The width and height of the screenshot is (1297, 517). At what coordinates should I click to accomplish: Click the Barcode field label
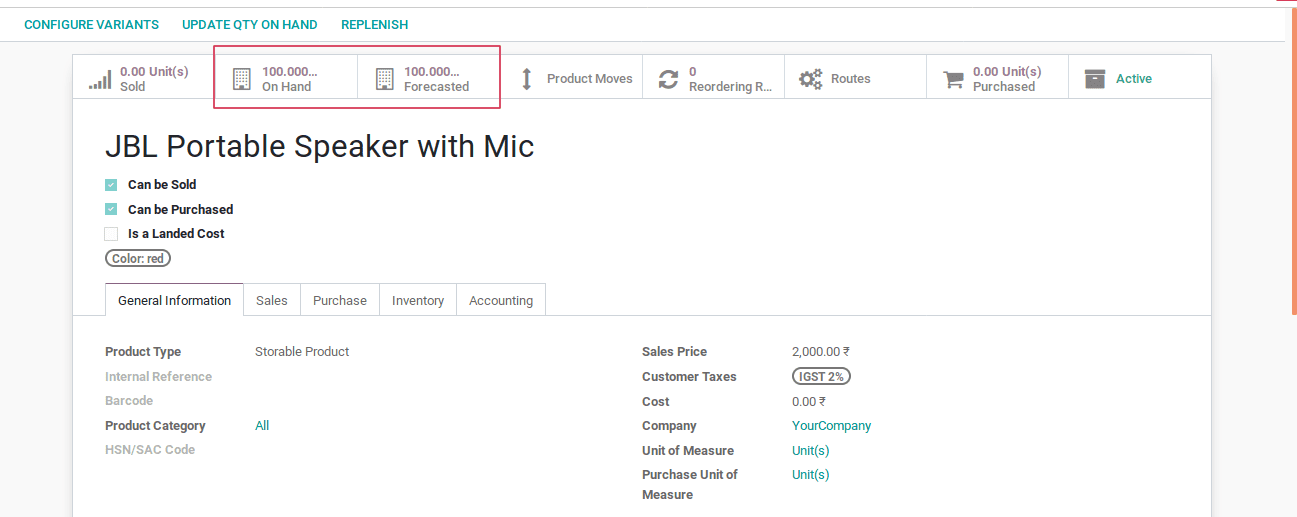click(x=129, y=401)
